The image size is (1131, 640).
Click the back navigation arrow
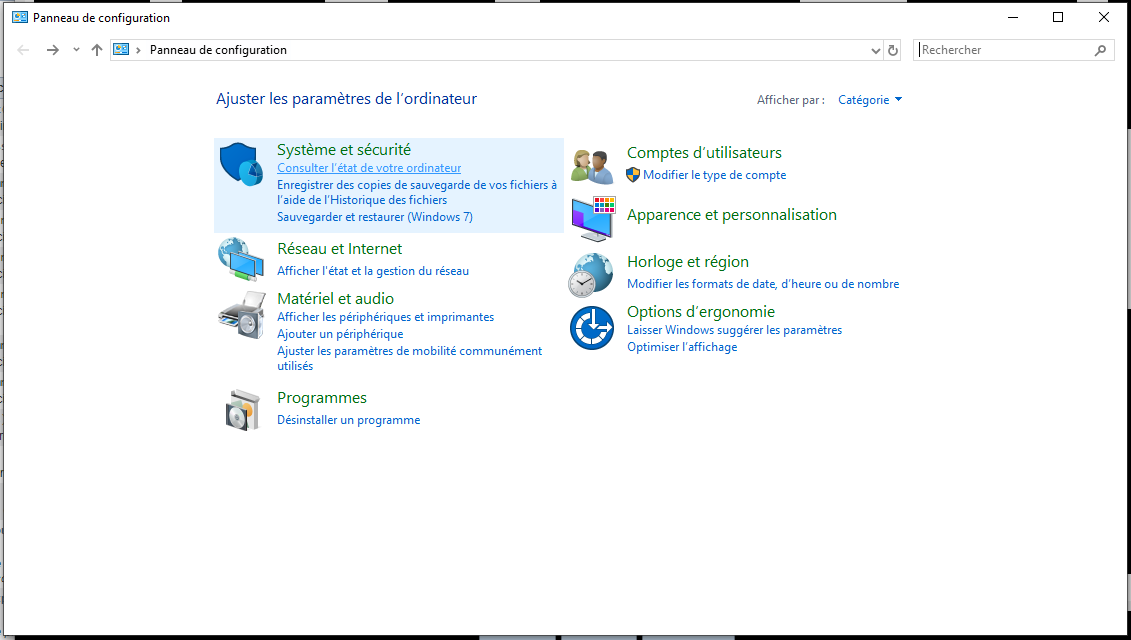pyautogui.click(x=24, y=50)
